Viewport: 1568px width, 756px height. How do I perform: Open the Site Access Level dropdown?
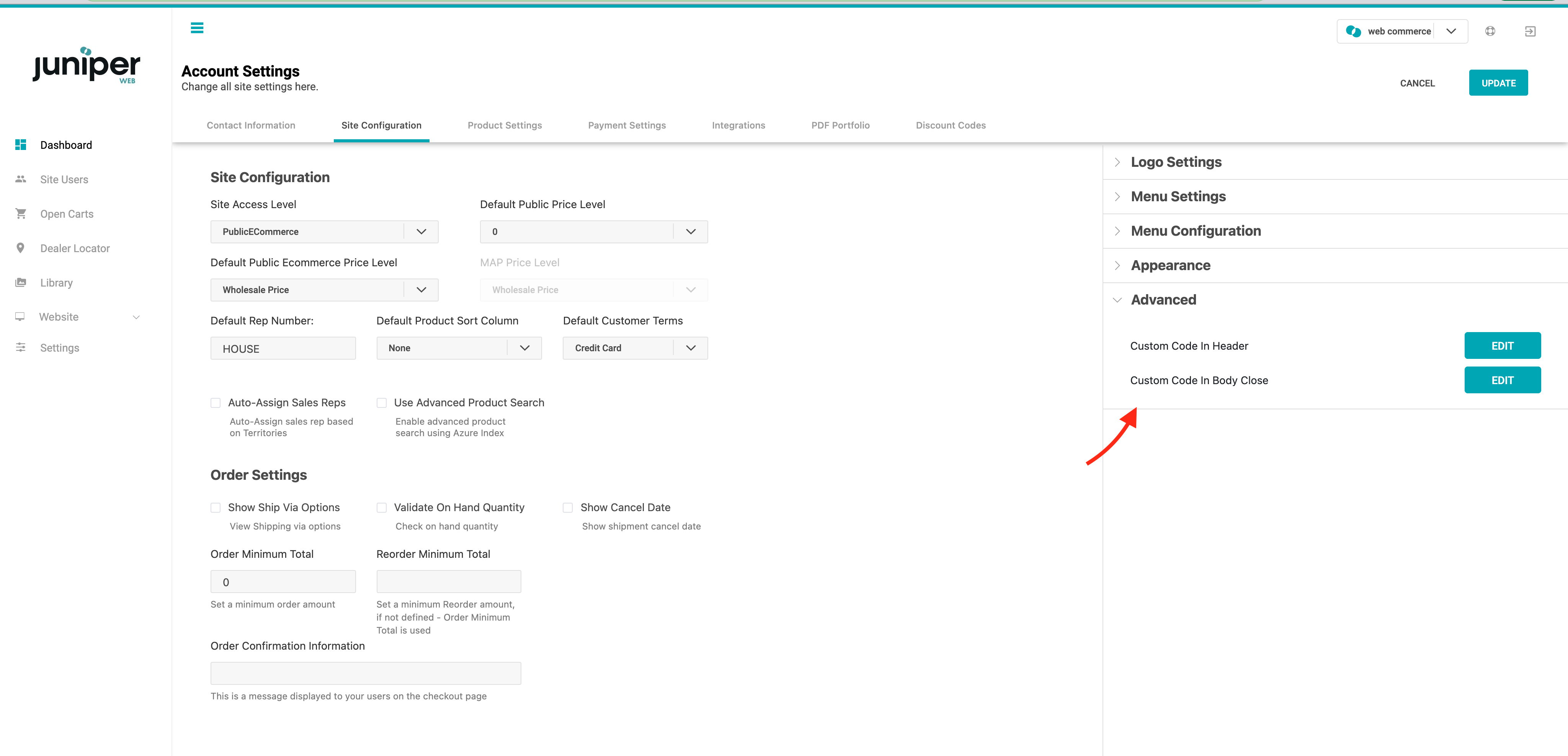[x=325, y=232]
